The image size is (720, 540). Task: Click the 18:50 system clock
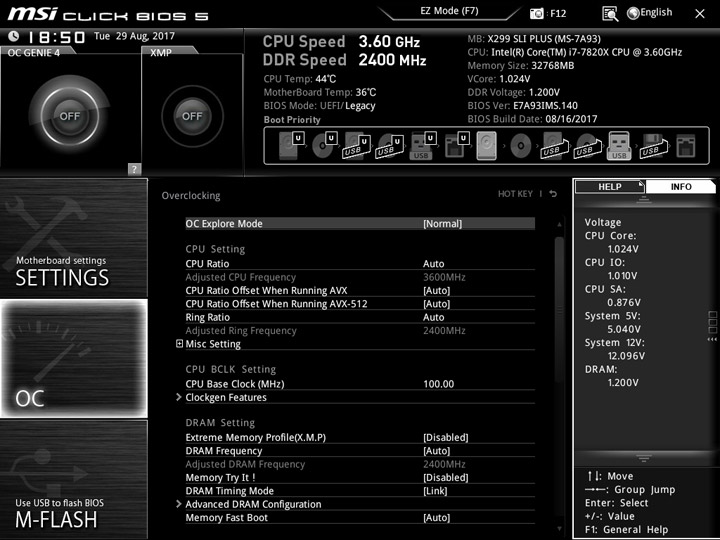pyautogui.click(x=56, y=37)
